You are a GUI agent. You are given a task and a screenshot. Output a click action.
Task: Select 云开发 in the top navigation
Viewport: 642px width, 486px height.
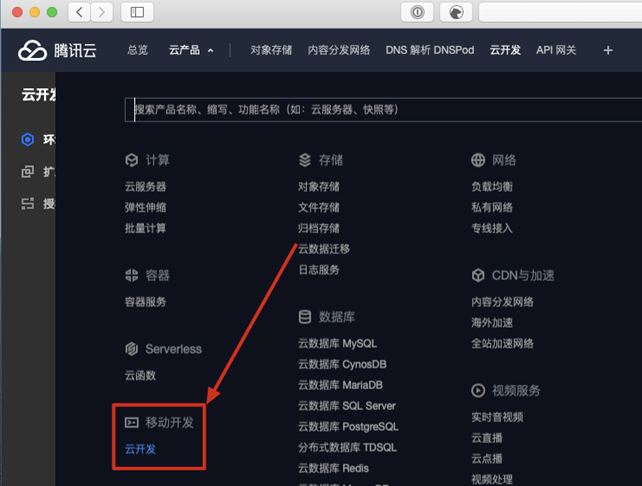(505, 50)
